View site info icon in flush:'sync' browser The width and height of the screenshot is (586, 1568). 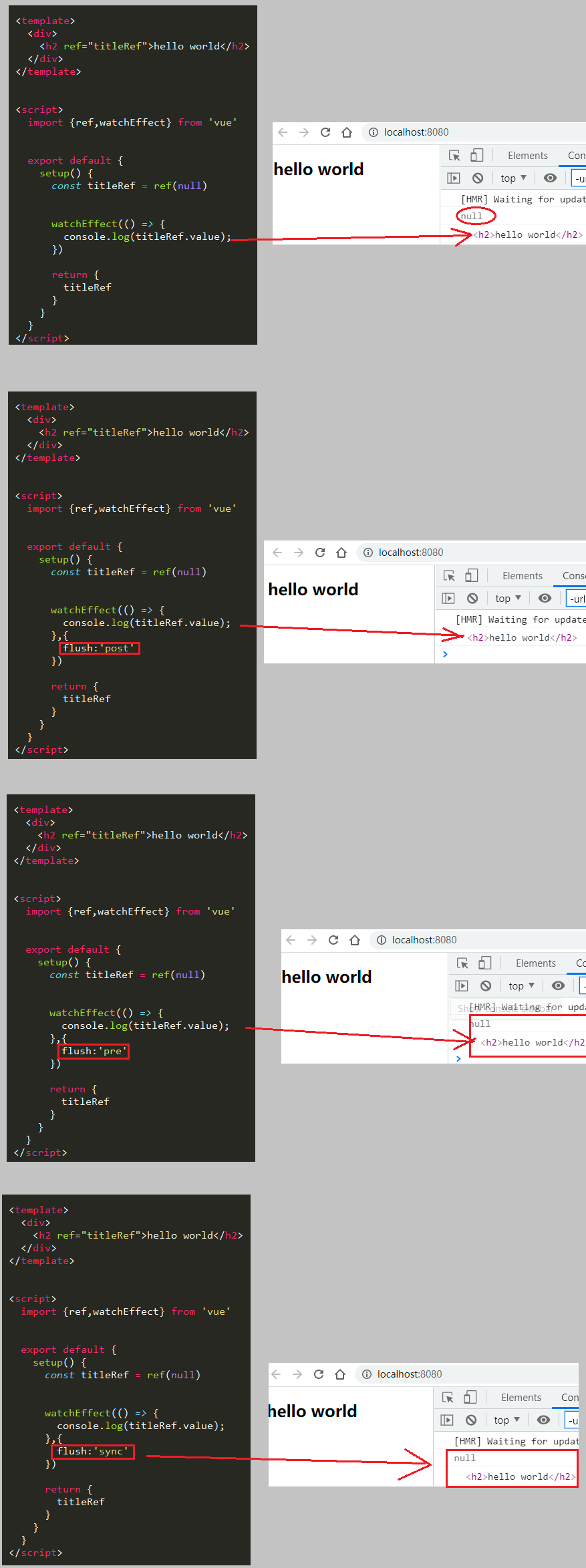[x=367, y=1374]
